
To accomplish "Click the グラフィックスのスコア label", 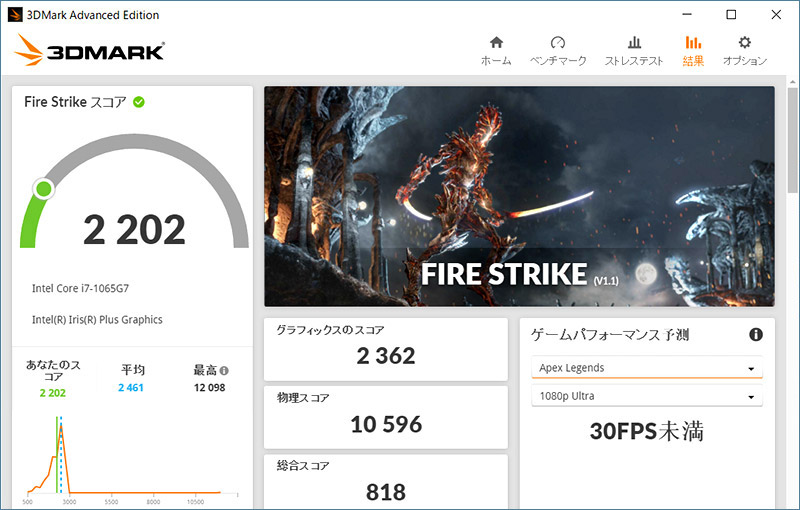I will pos(330,330).
